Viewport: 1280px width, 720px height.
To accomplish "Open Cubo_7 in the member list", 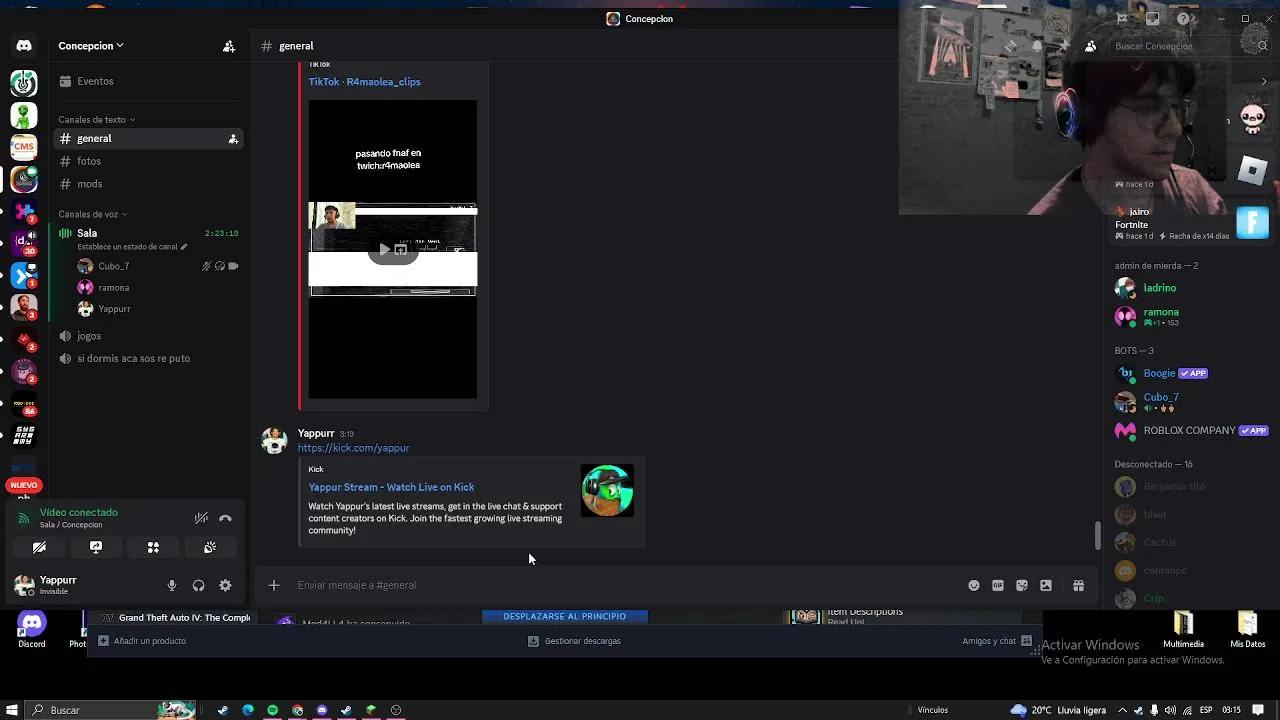I will [x=1161, y=402].
